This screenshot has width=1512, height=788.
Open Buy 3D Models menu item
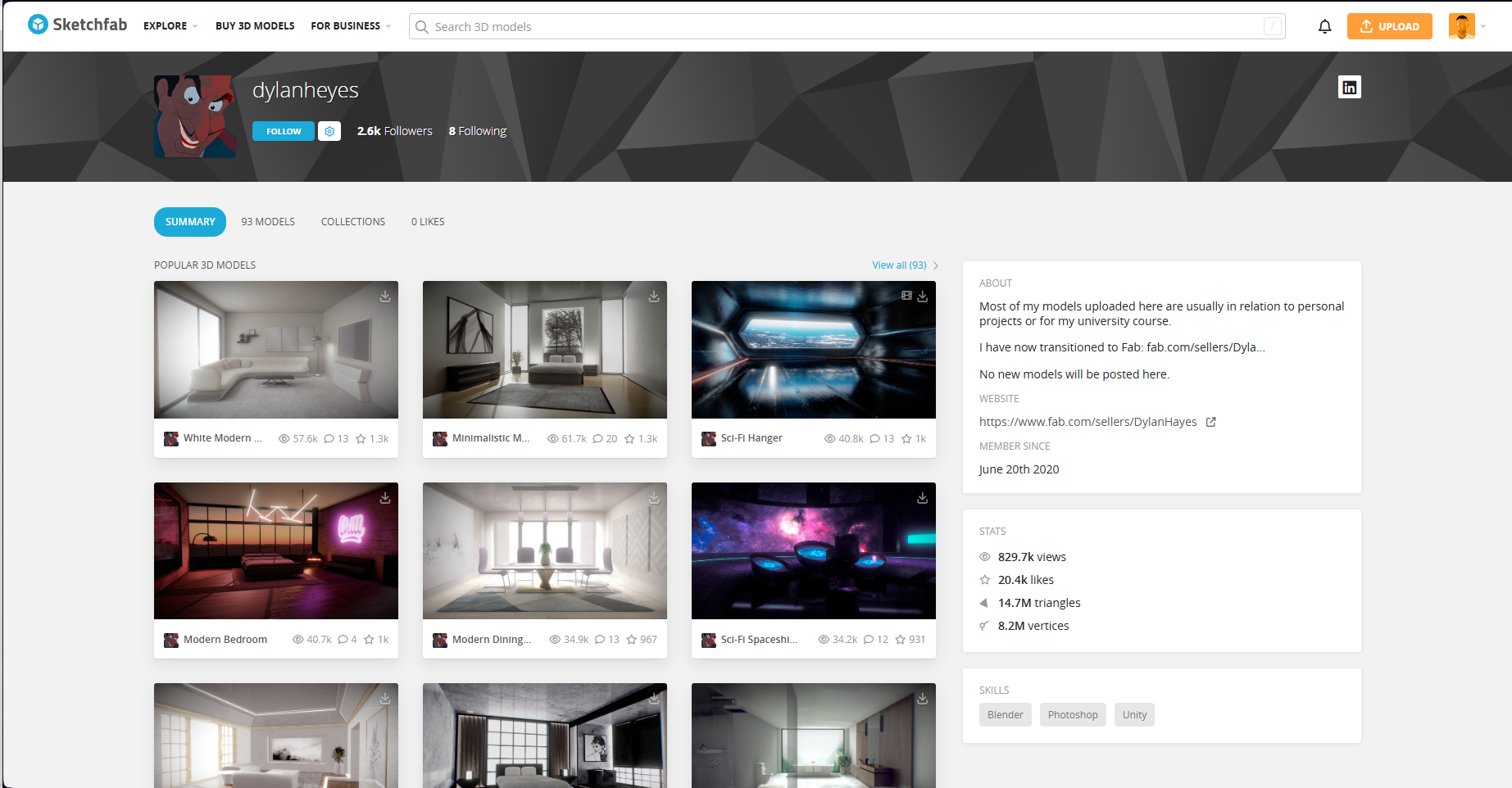coord(255,26)
